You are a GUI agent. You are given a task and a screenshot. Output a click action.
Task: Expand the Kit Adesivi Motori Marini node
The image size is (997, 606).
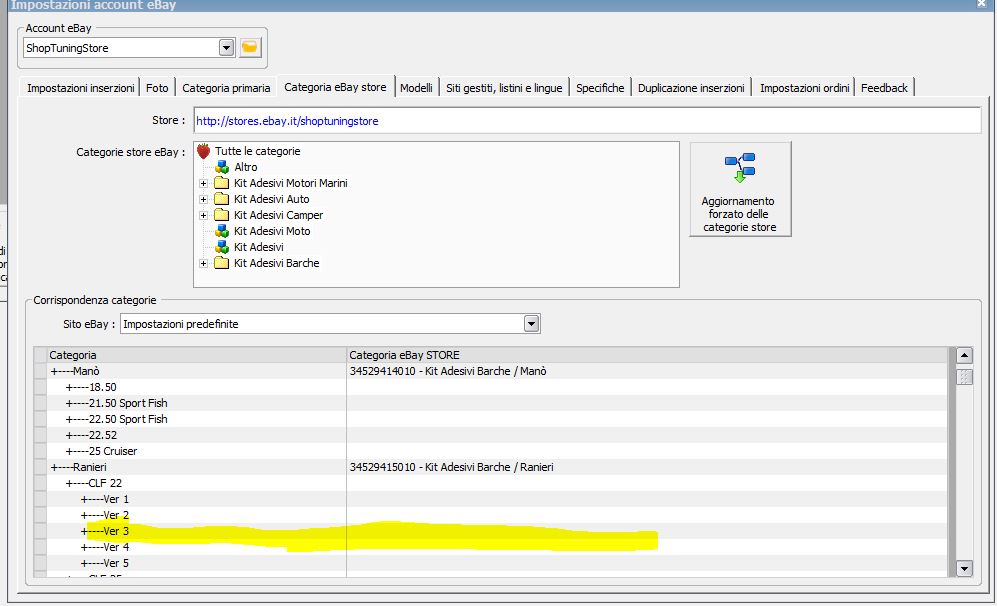[x=203, y=183]
